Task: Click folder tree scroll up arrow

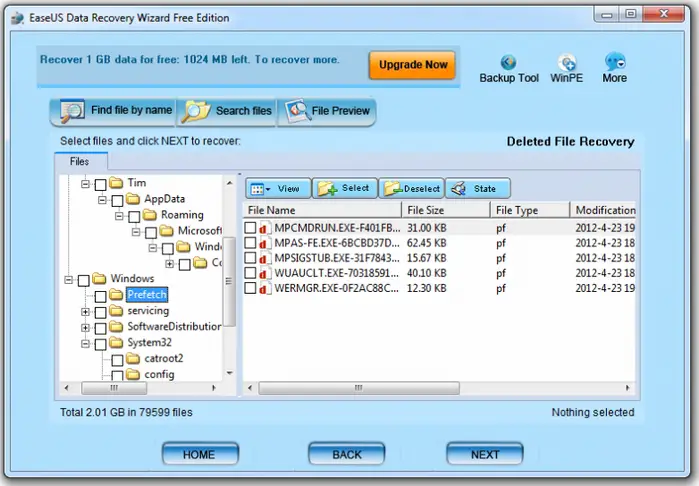Action: tap(230, 183)
